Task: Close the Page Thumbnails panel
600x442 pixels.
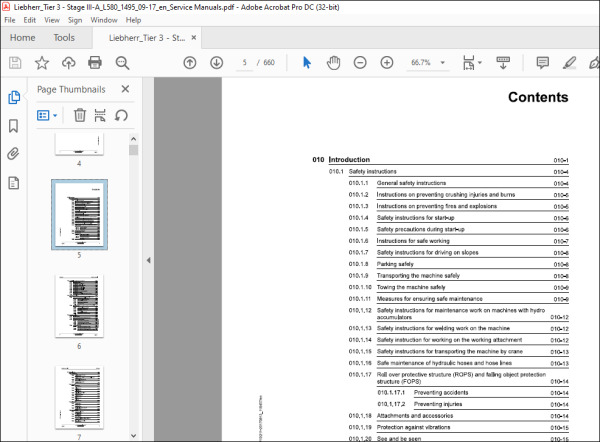Action: pyautogui.click(x=125, y=89)
